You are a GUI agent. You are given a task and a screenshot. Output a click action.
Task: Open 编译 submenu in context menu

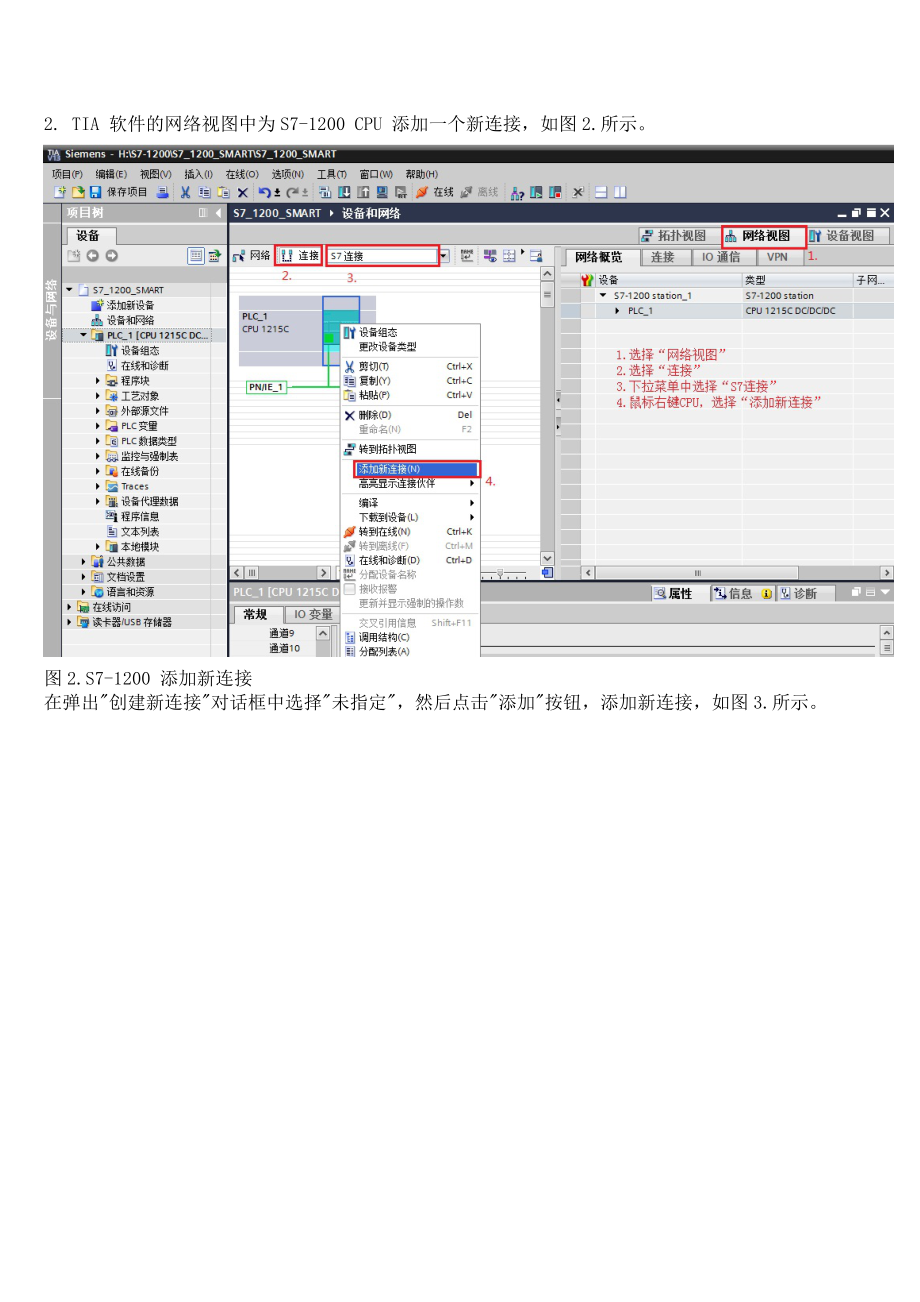coord(410,503)
